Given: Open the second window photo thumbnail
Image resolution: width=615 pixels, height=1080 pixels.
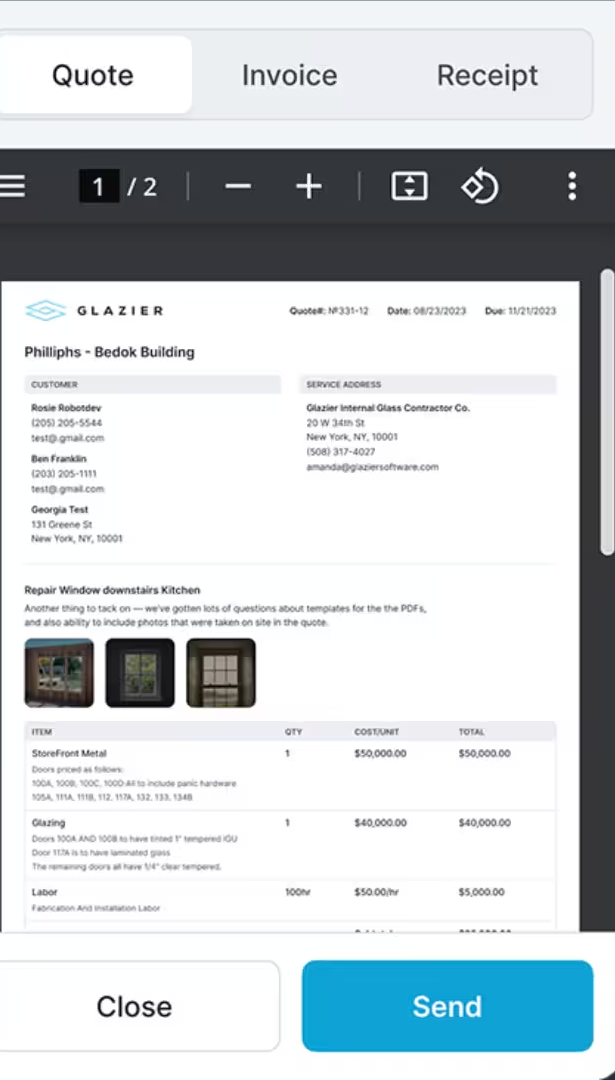Looking at the screenshot, I should (140, 673).
